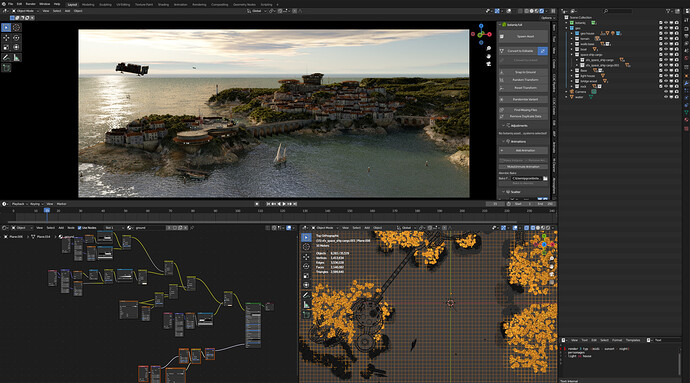Select the Move tool in top-view viewport
690x383 pixels.
click(x=306, y=257)
